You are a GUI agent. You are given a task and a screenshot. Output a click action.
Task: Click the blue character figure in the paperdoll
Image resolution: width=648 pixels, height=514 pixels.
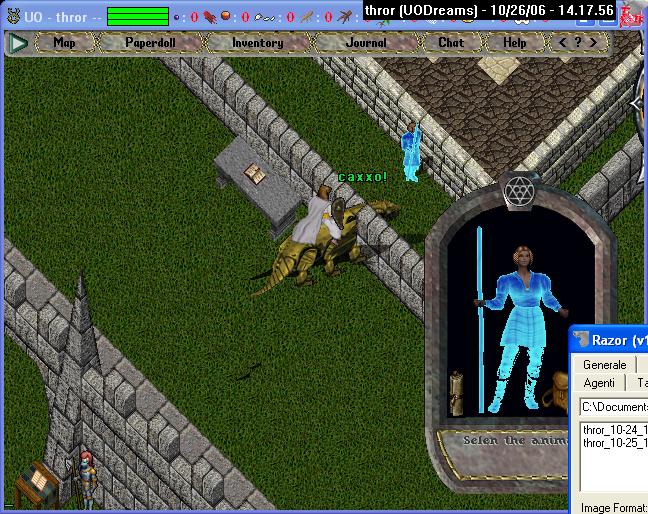click(524, 328)
